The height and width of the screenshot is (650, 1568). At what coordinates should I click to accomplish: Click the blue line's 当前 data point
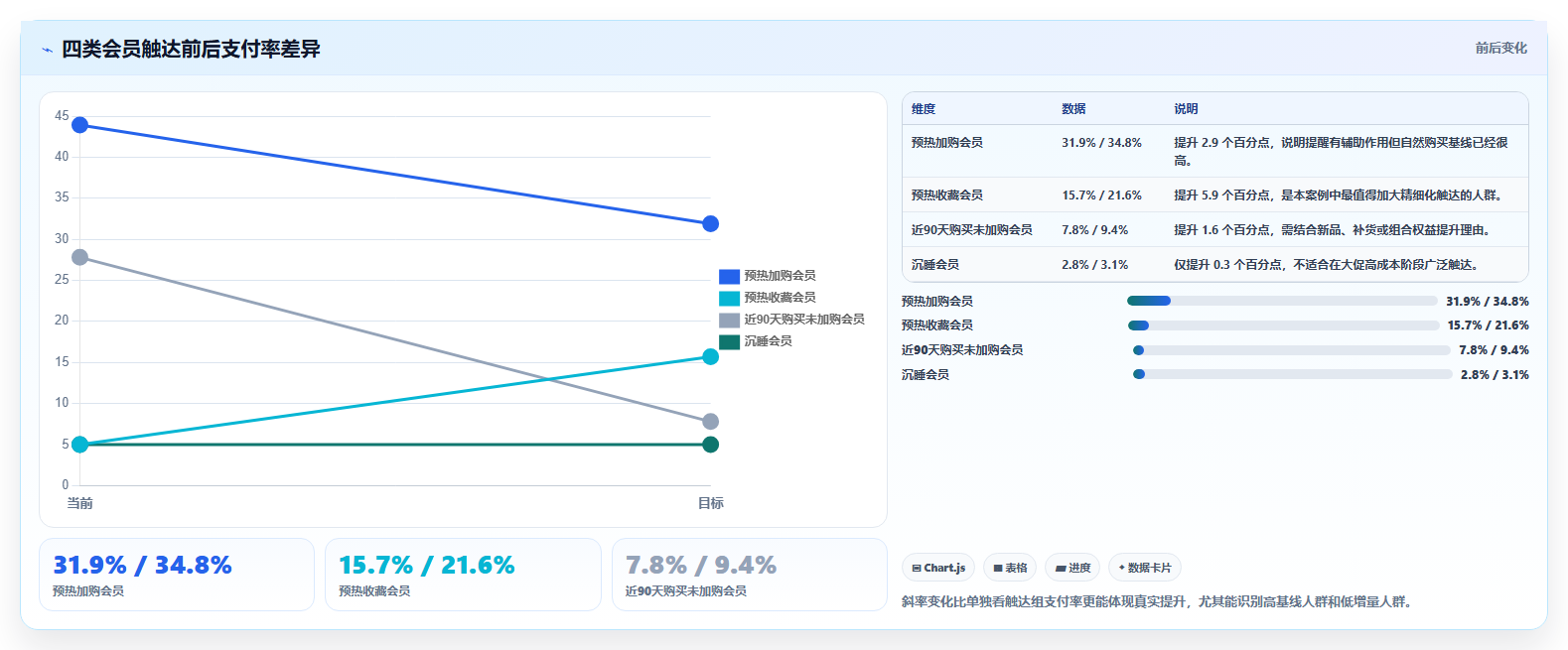coord(80,125)
